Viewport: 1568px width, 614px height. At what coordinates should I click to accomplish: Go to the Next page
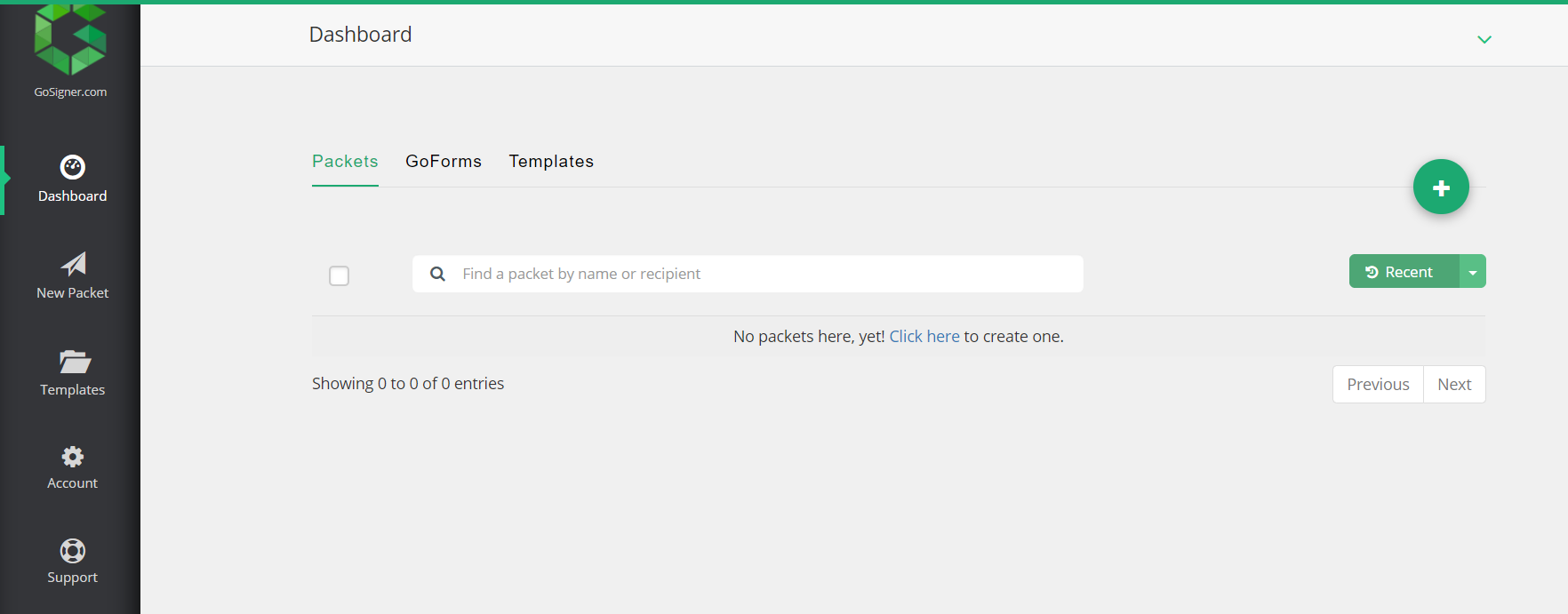click(x=1453, y=385)
